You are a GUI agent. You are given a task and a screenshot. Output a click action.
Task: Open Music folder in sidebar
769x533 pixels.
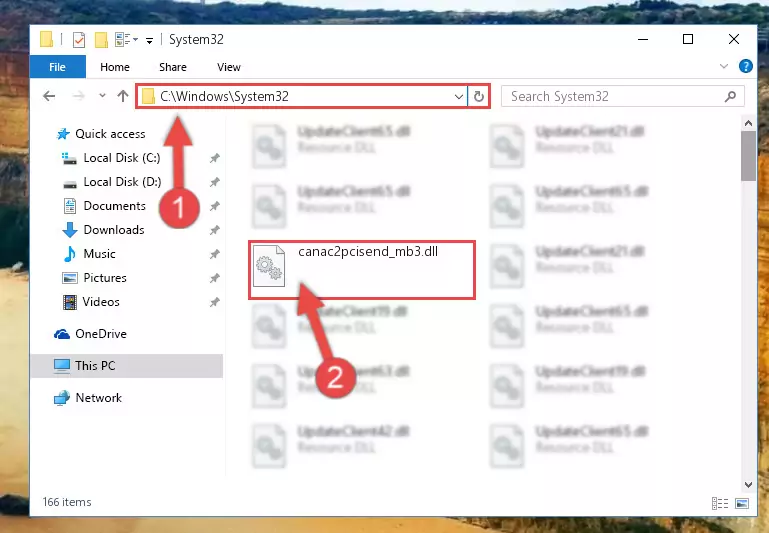point(99,254)
